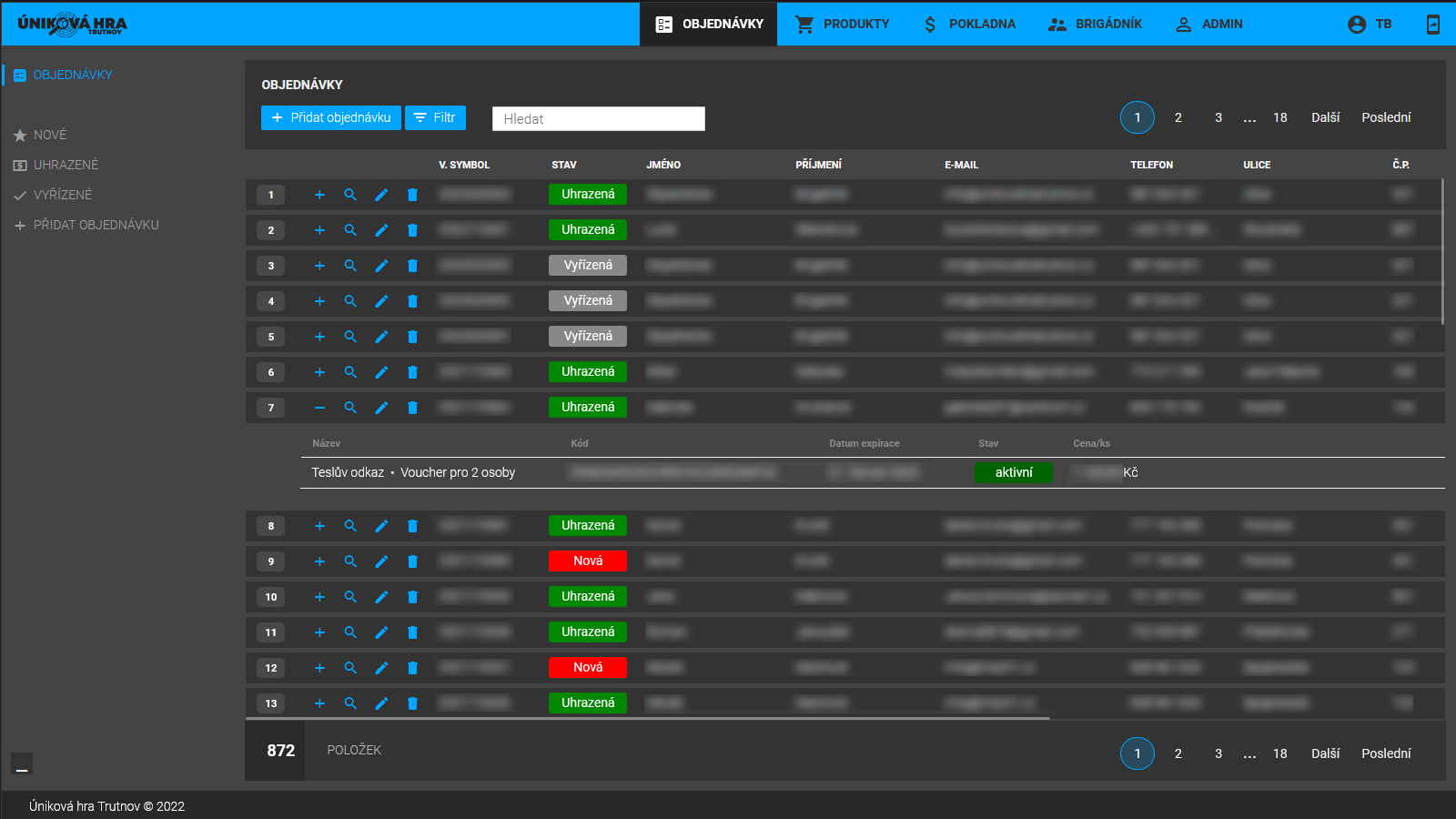Viewport: 1456px width, 819px height.
Task: Expand order 2 with the plus icon
Action: [319, 230]
